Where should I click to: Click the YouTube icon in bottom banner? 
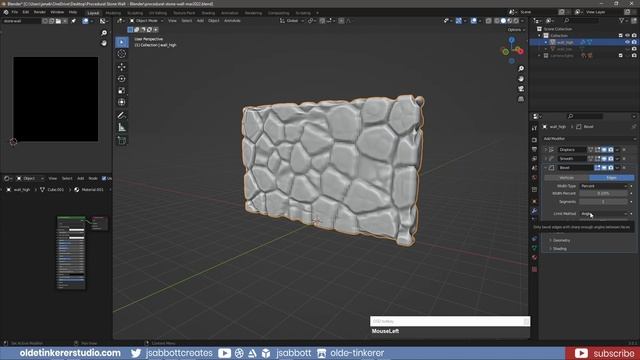(x=224, y=353)
